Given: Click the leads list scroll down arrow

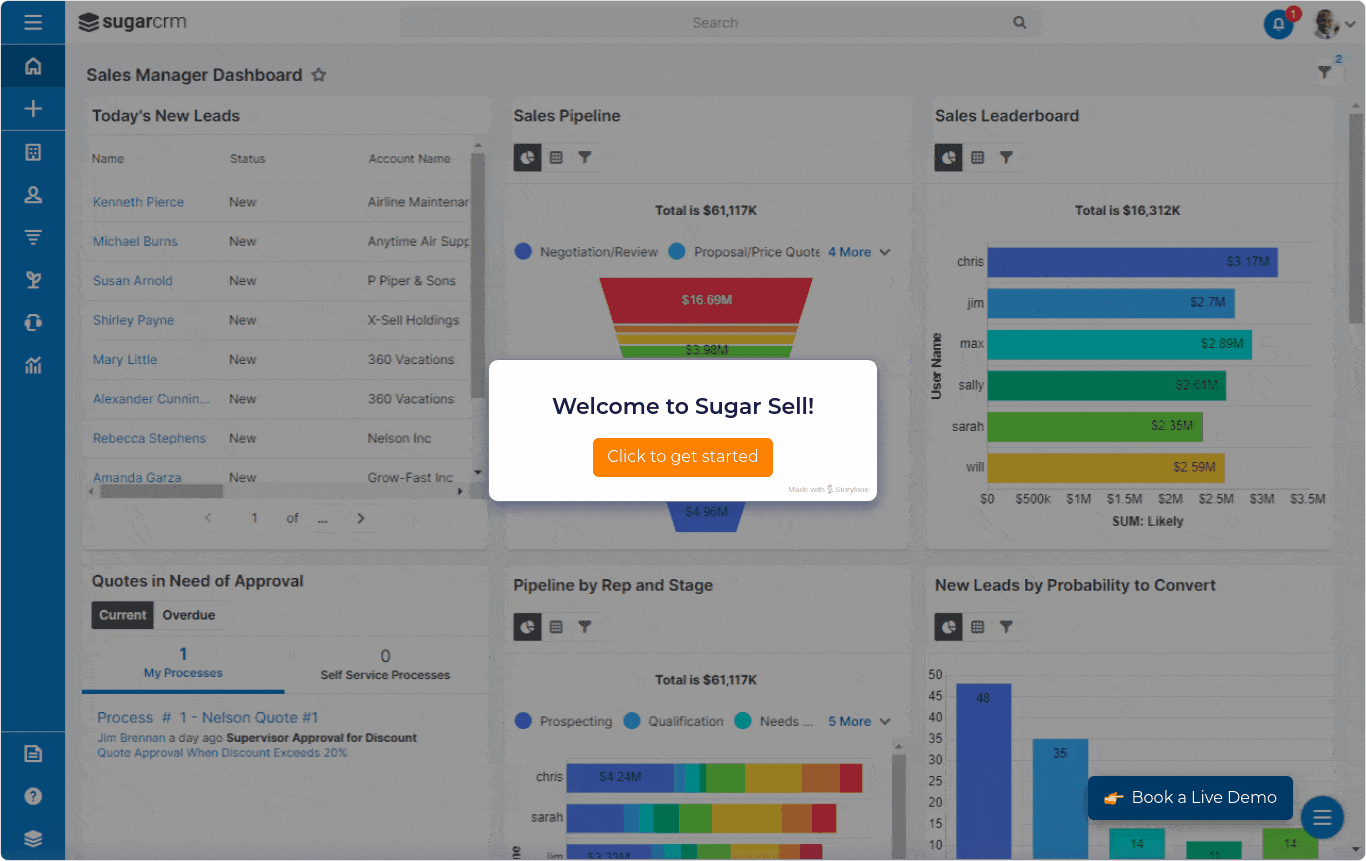Looking at the screenshot, I should tap(477, 473).
